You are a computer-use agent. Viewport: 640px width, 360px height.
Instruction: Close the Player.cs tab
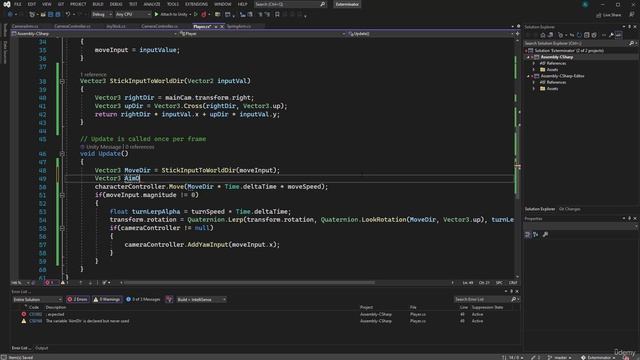point(222,27)
